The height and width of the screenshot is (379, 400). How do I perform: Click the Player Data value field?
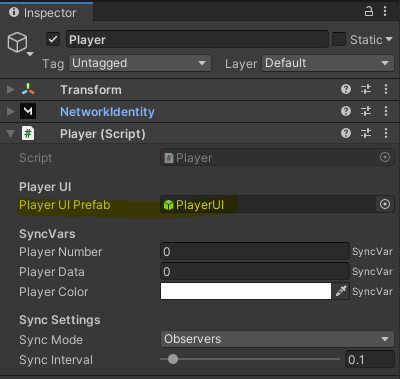(x=255, y=271)
